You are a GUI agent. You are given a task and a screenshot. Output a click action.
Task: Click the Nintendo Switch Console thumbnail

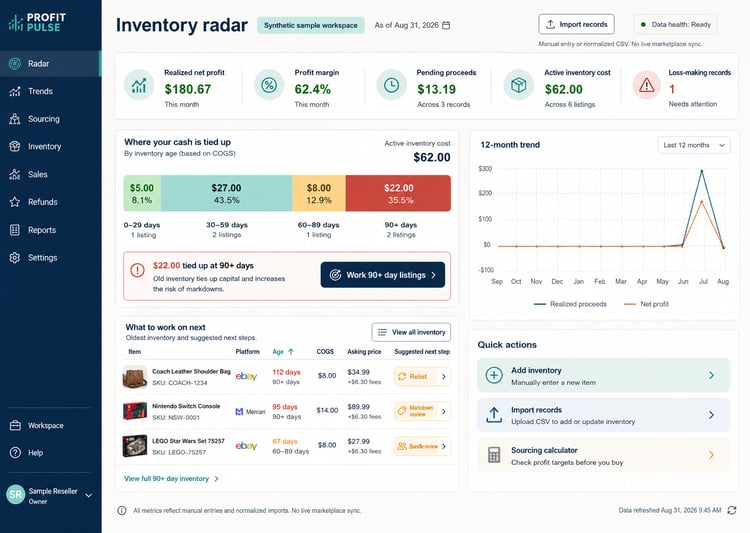(x=135, y=411)
